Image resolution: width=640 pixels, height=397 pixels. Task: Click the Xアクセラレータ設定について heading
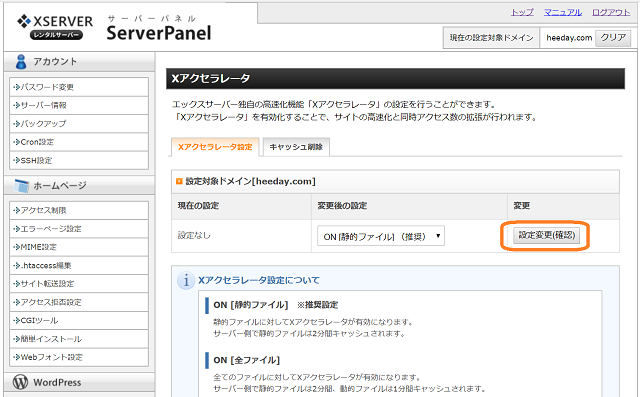259,280
